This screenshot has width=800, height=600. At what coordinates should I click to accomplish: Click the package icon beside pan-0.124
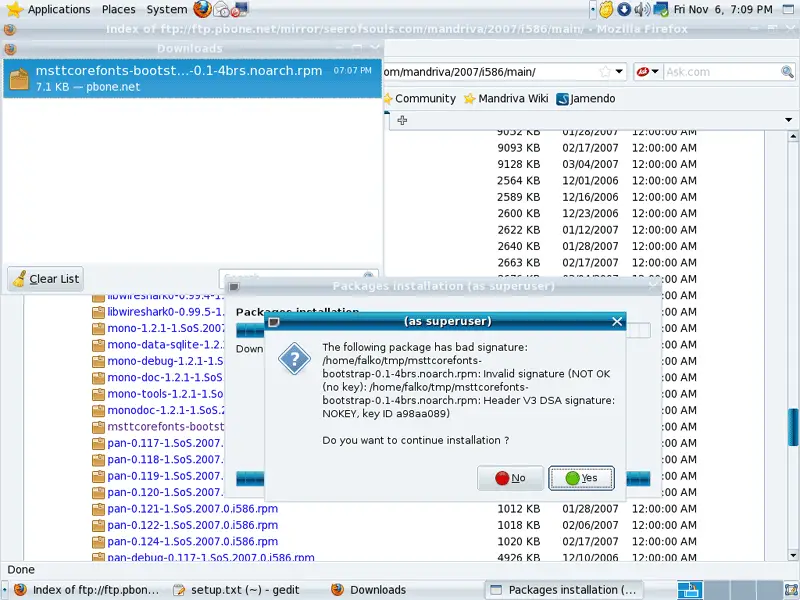(98, 542)
